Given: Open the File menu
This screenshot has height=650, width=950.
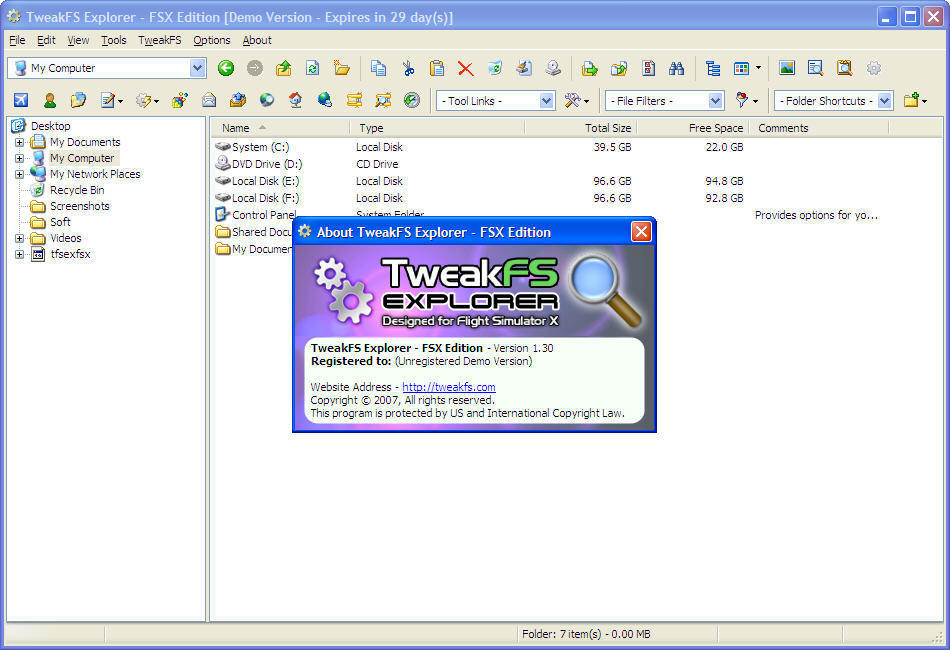Looking at the screenshot, I should click(17, 40).
